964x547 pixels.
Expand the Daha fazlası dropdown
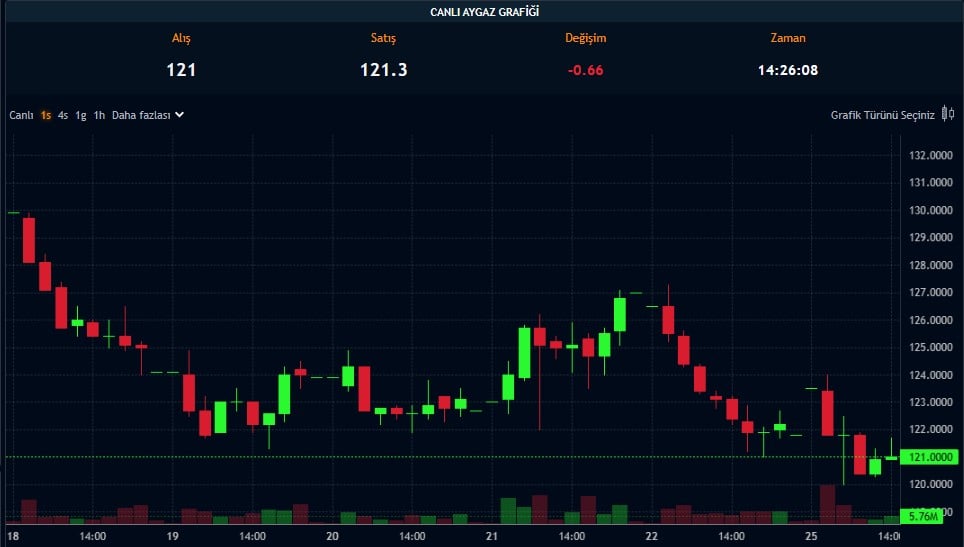click(x=147, y=115)
